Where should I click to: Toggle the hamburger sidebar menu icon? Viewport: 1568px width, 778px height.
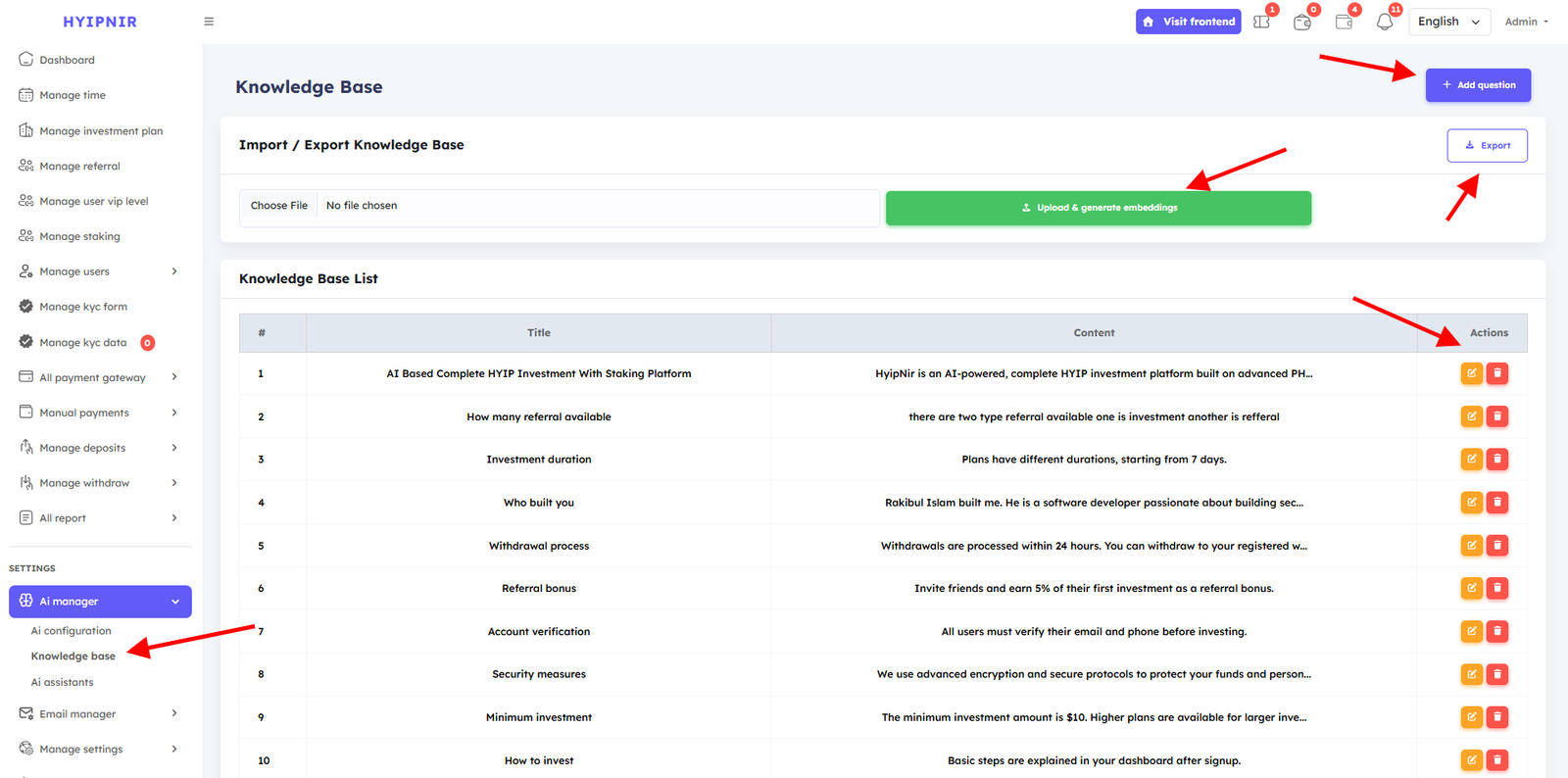click(209, 22)
